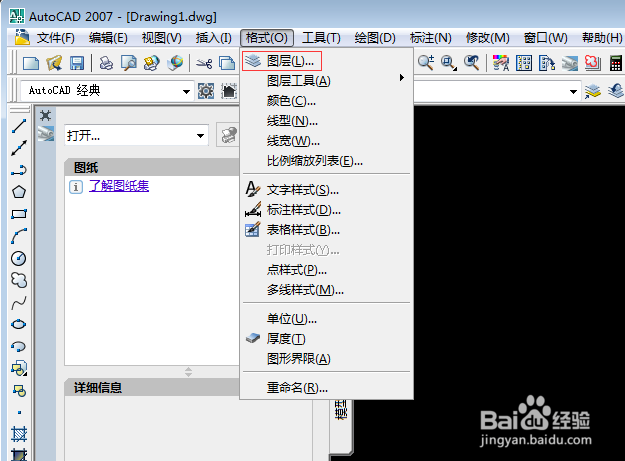Choose 图形界限(A) menu entry
The width and height of the screenshot is (625, 461).
326,359
